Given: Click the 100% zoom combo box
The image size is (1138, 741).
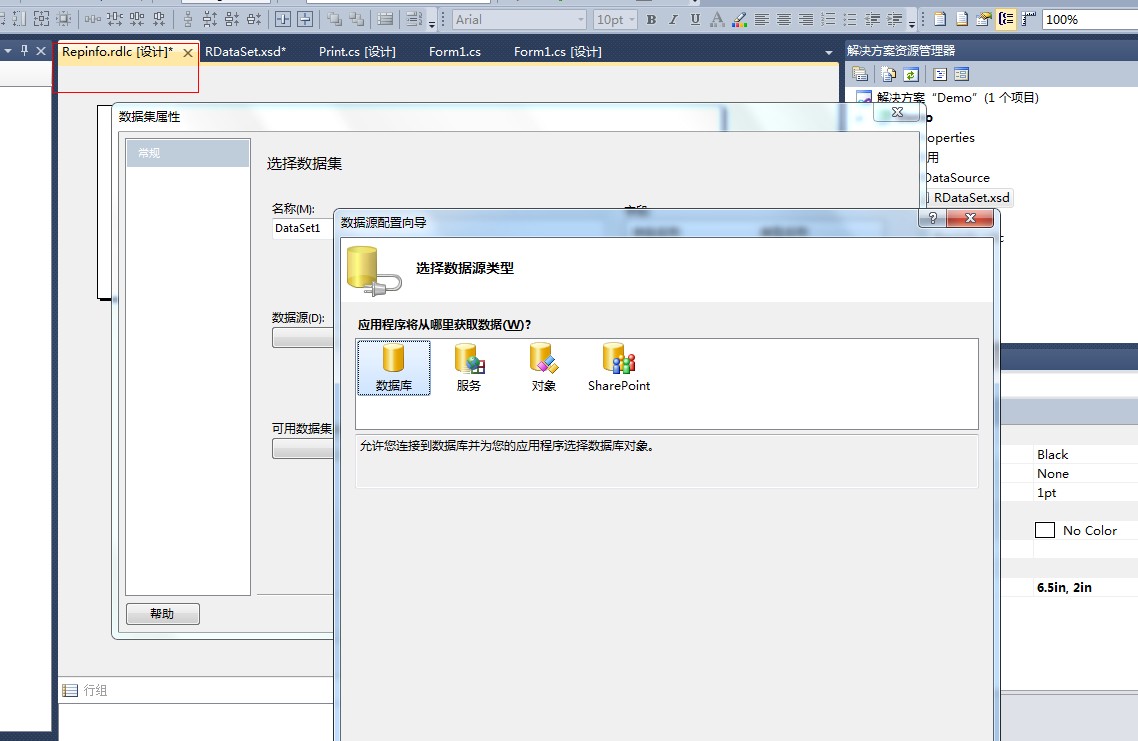Looking at the screenshot, I should coord(1090,20).
